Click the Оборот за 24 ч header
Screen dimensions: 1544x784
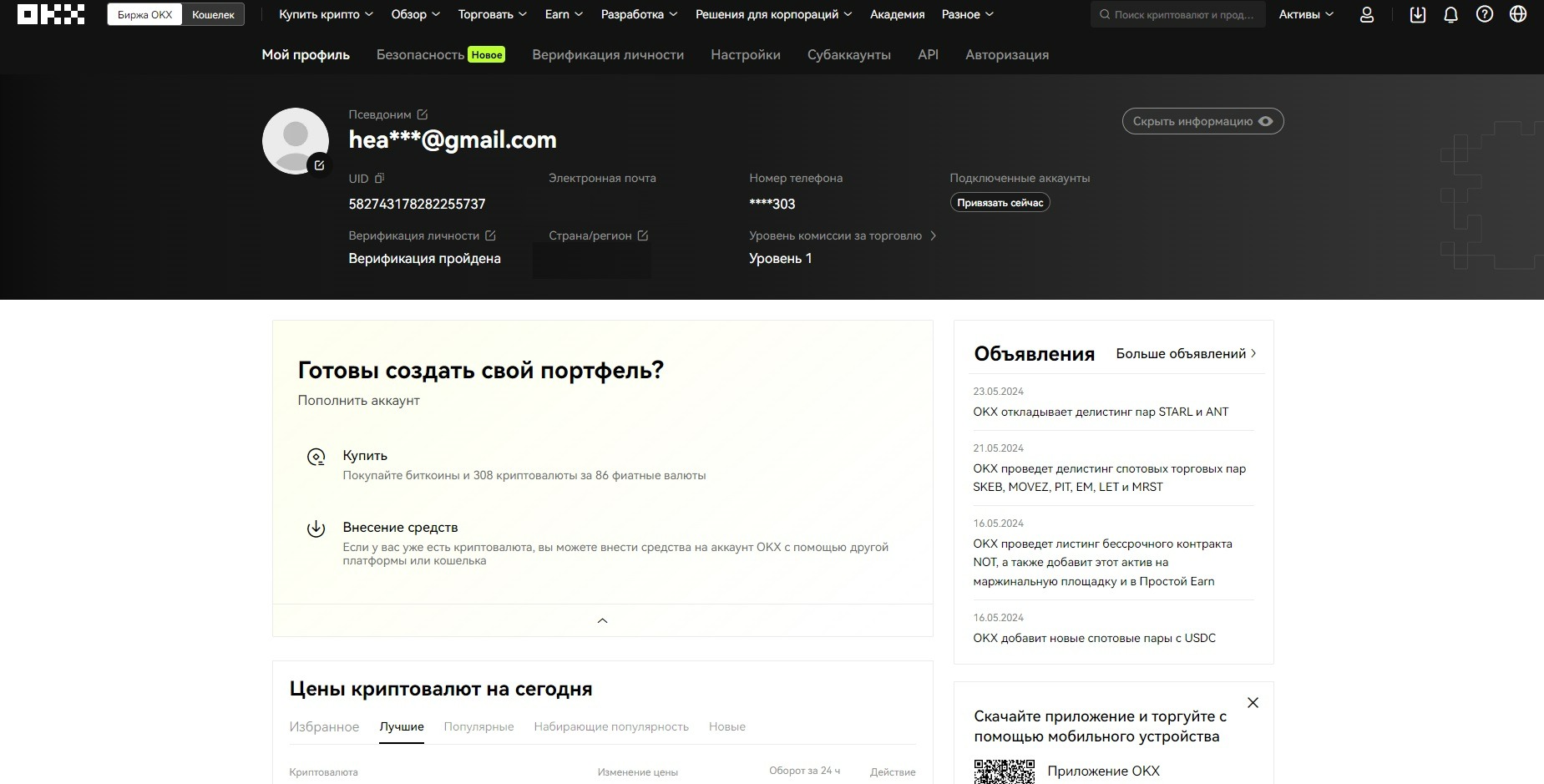click(804, 771)
